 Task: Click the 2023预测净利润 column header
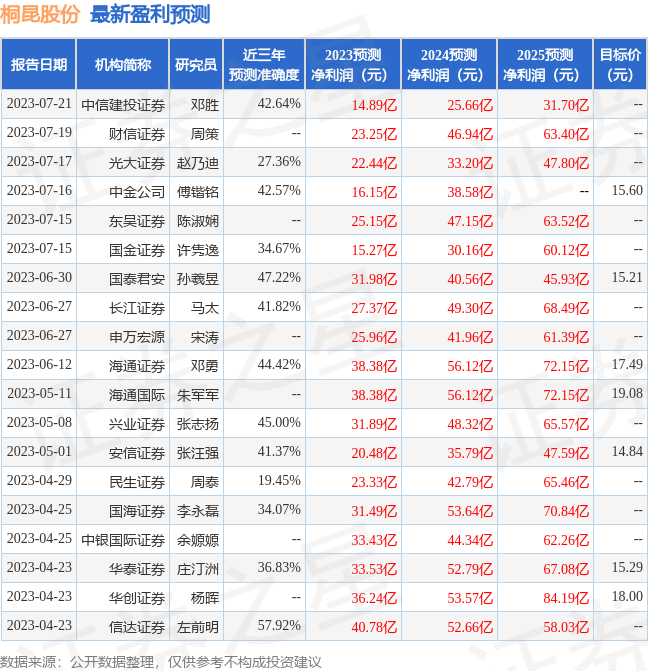pos(353,64)
